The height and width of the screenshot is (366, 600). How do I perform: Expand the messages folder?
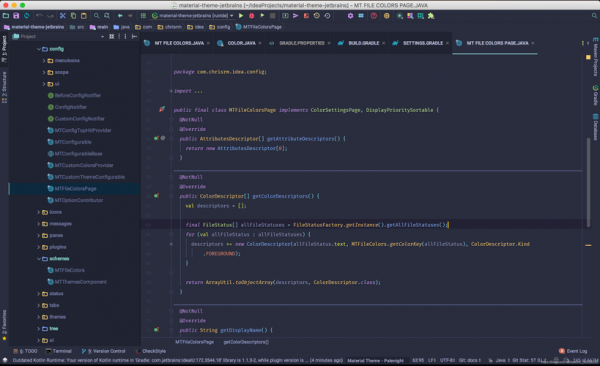pos(39,224)
